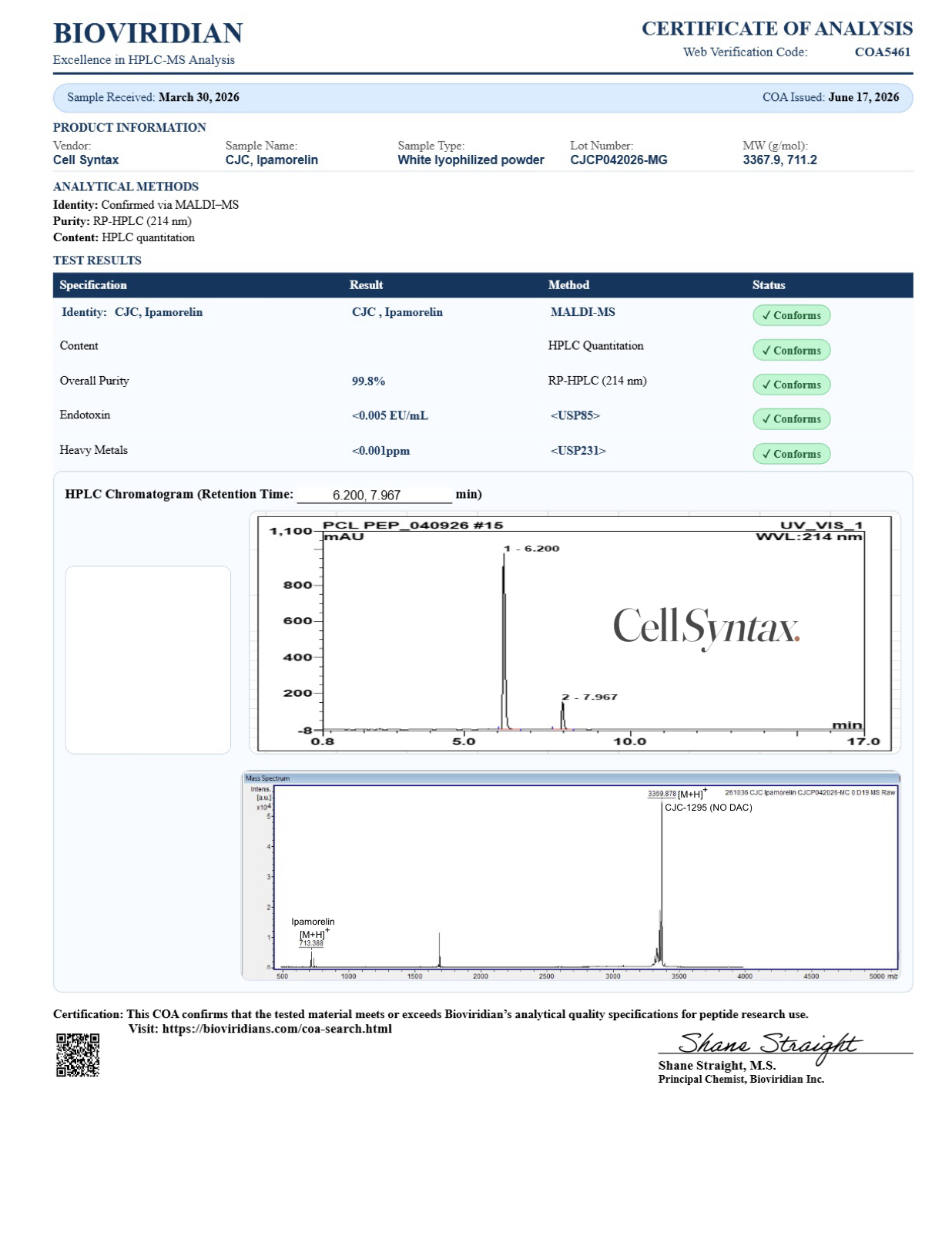Open the bioviridians.com coa-search link
952x1233 pixels.
(x=277, y=1029)
